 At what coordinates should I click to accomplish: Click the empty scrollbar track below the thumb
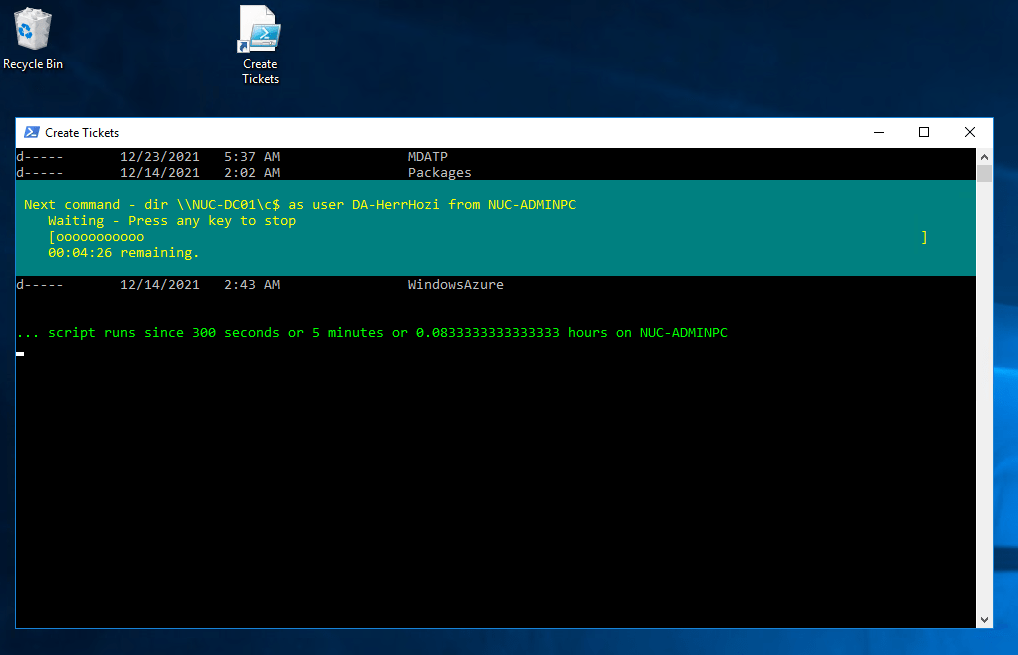(984, 400)
